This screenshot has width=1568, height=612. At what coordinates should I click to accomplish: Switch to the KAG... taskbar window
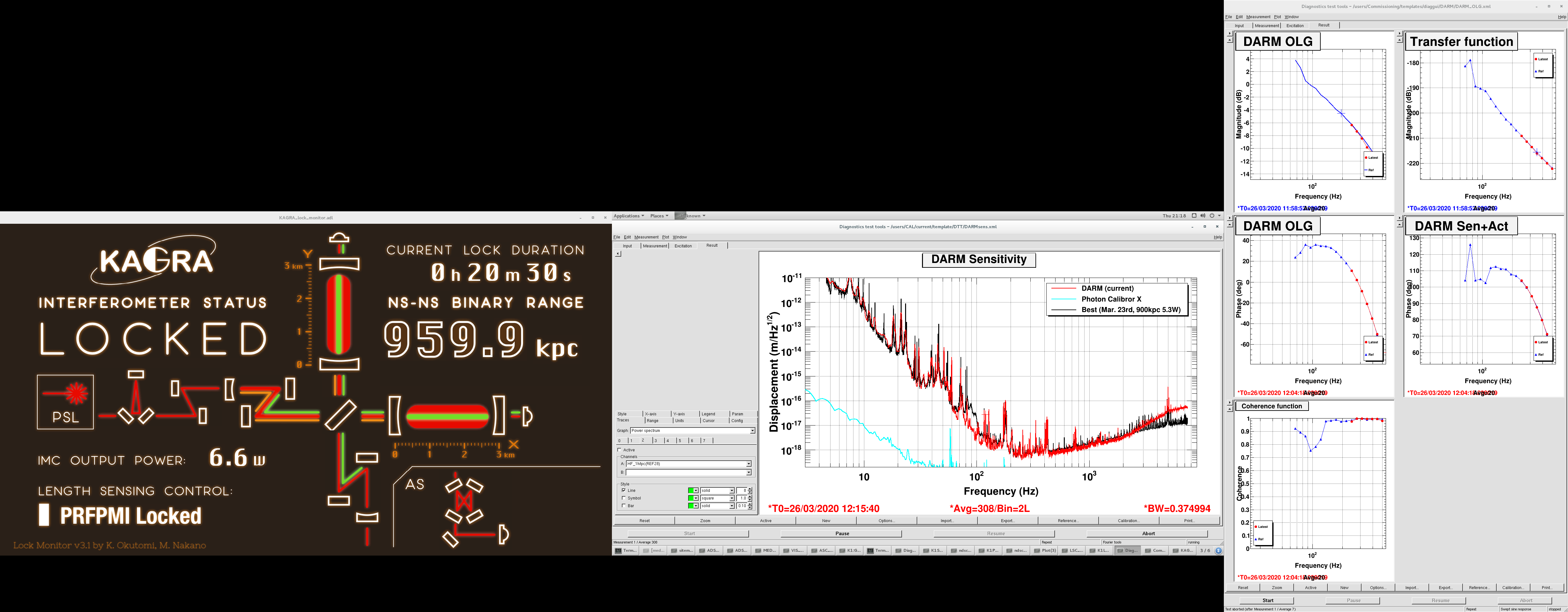(1183, 550)
